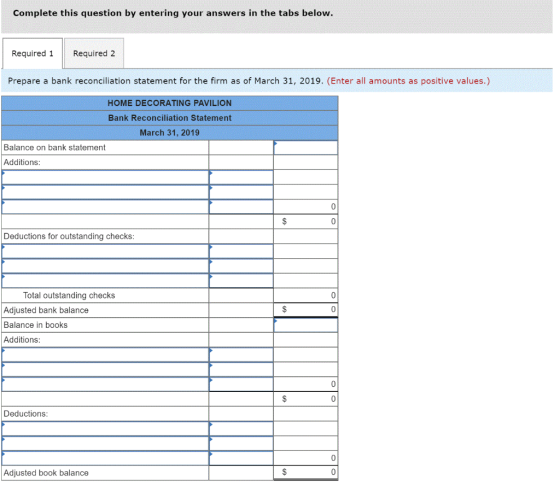This screenshot has height=486, width=560.
Task: Open first description dropdown under books Additions
Action: [105, 355]
